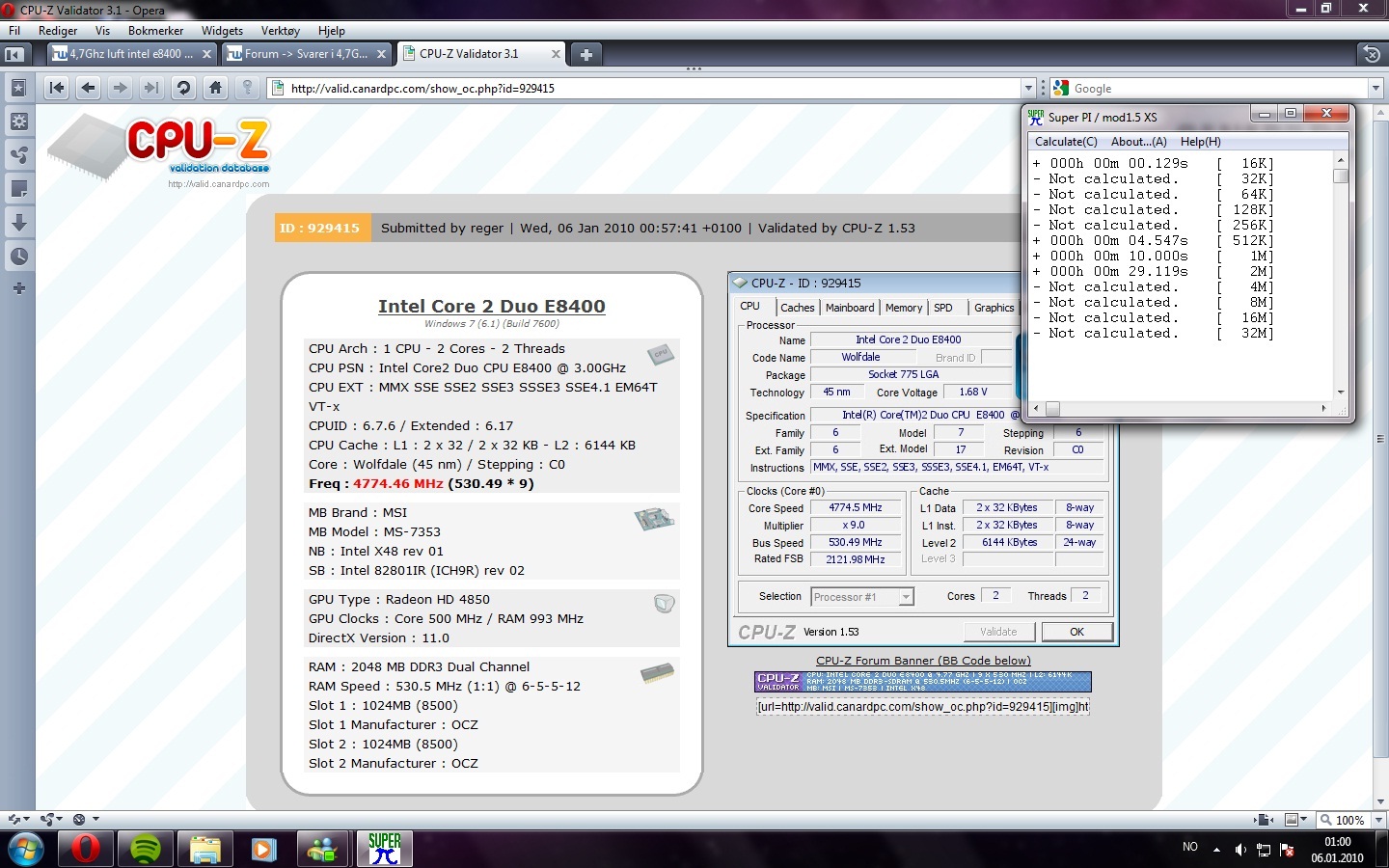
Task: Open the Windows Start menu
Action: [x=25, y=850]
